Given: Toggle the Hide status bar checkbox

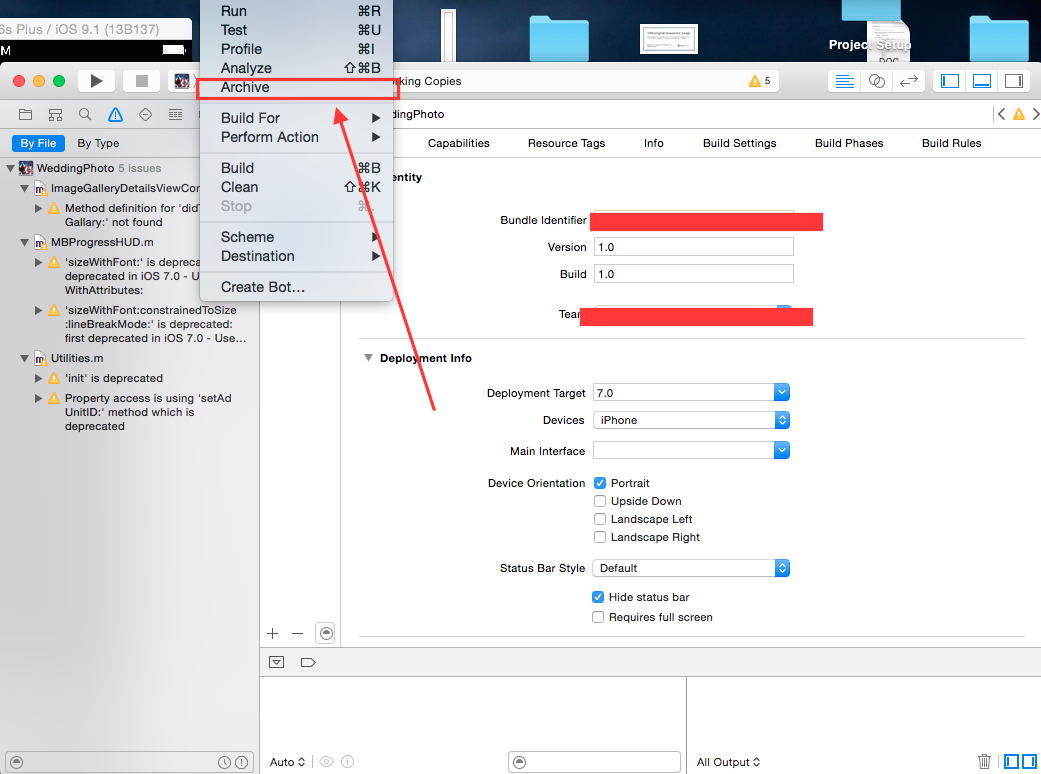Looking at the screenshot, I should [x=598, y=597].
